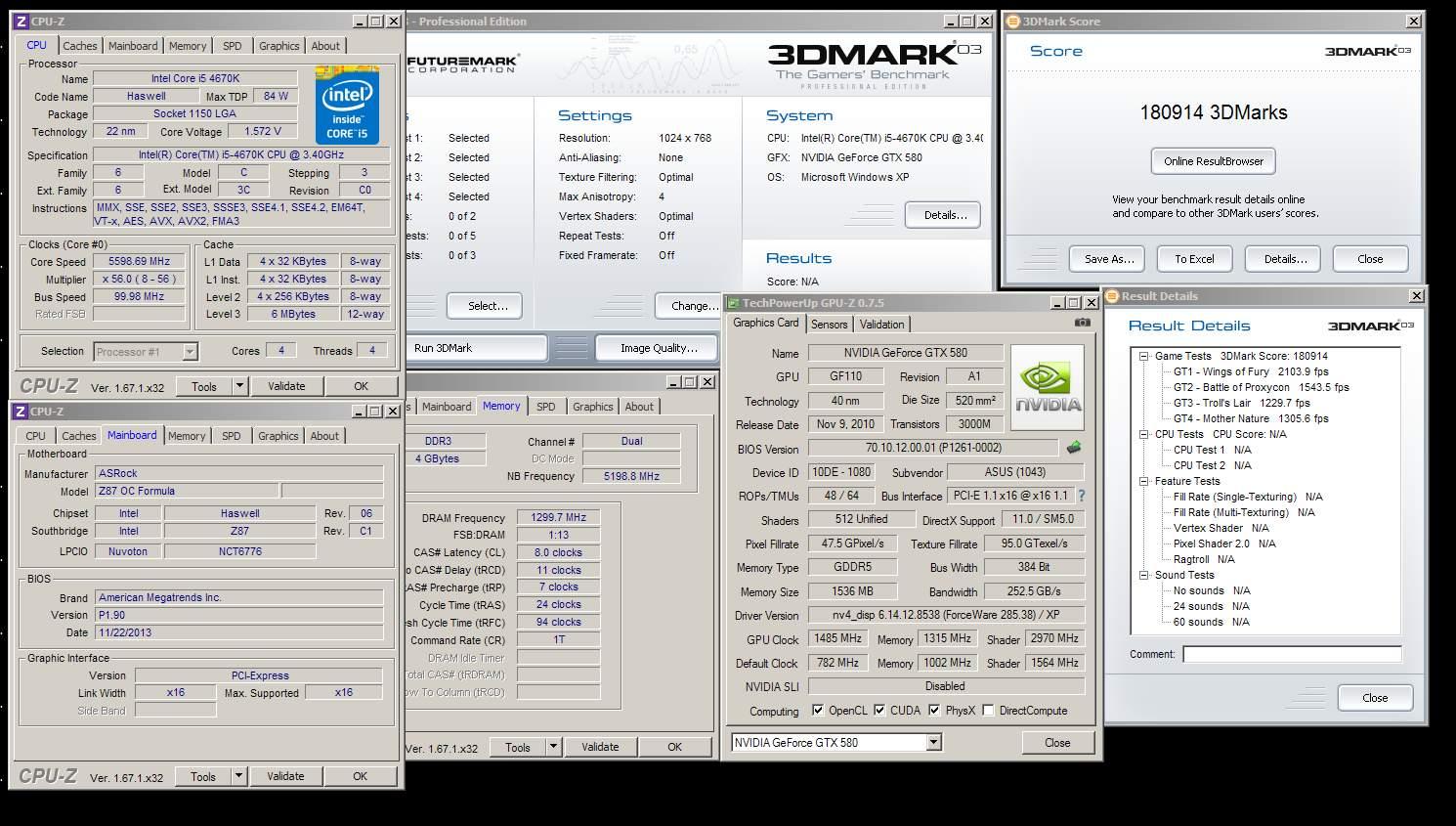Open the Processor #1 selection dropdown
Viewport: 1456px width, 826px height.
click(x=190, y=352)
